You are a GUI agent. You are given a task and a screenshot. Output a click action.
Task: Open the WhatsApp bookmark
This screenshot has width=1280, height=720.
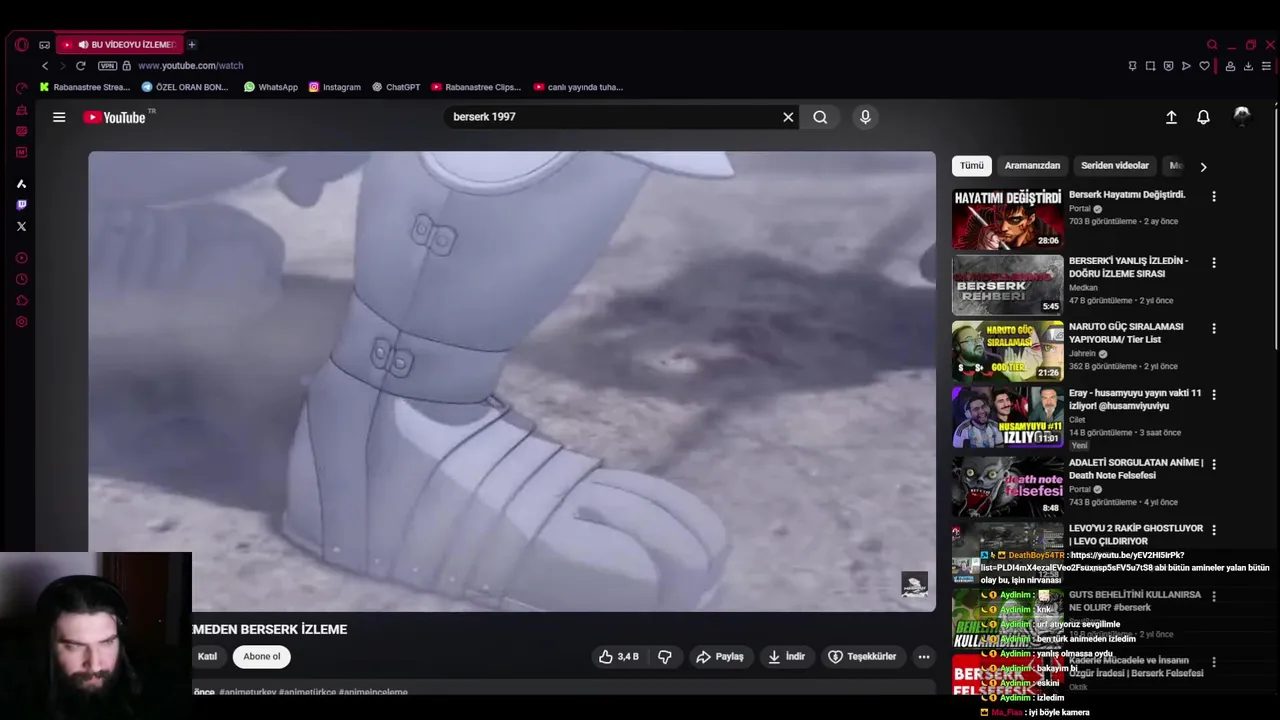click(x=271, y=87)
